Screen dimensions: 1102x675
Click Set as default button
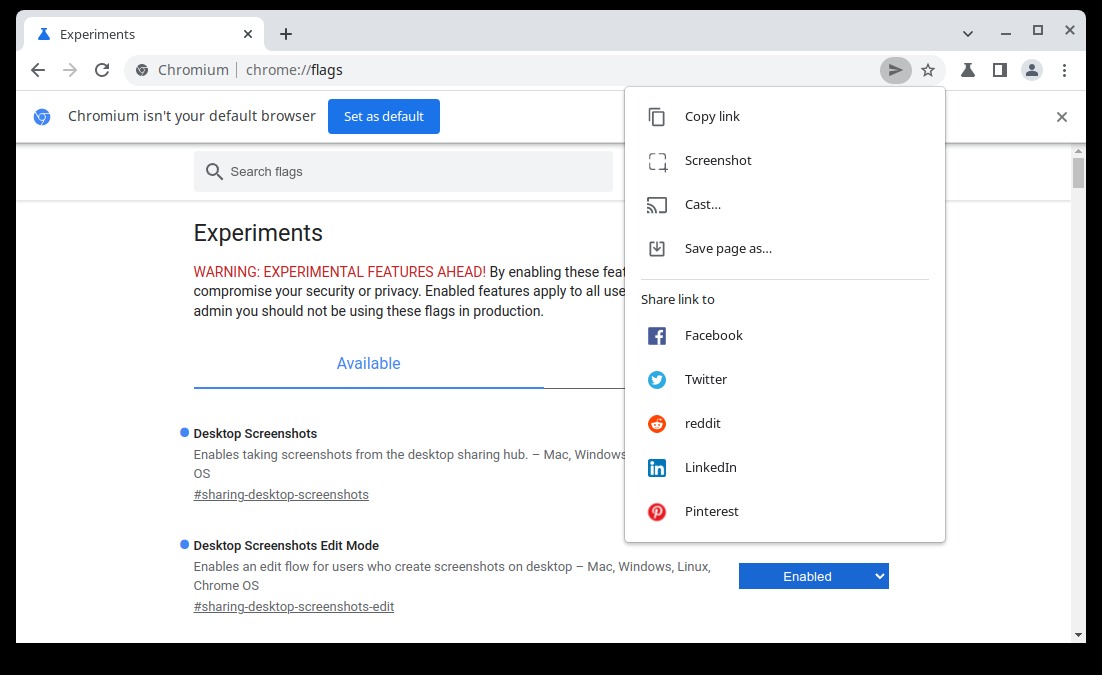383,117
